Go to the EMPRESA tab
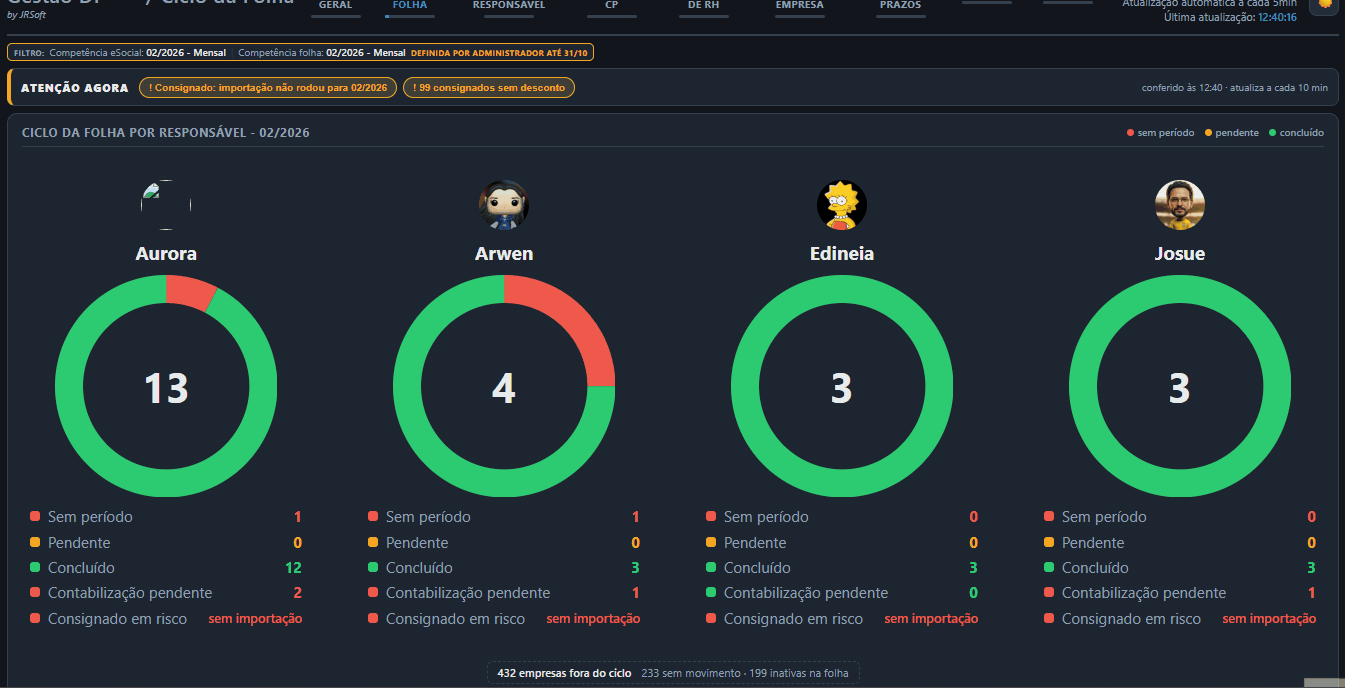Viewport: 1345px width, 688px height. pyautogui.click(x=799, y=6)
